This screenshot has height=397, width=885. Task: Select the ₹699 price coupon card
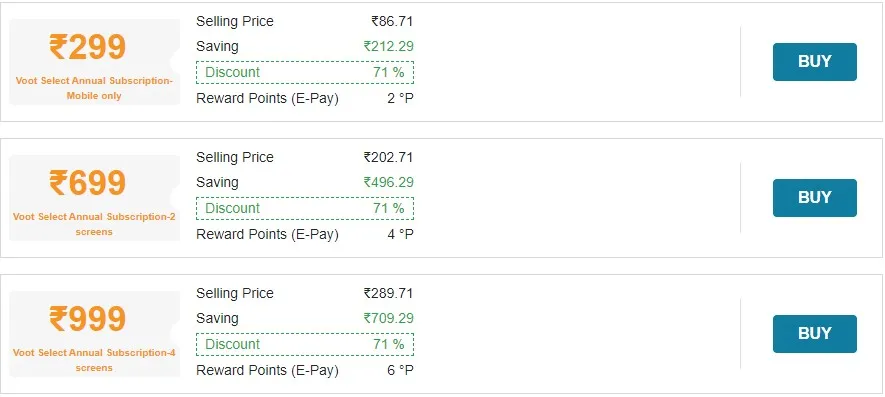point(94,198)
